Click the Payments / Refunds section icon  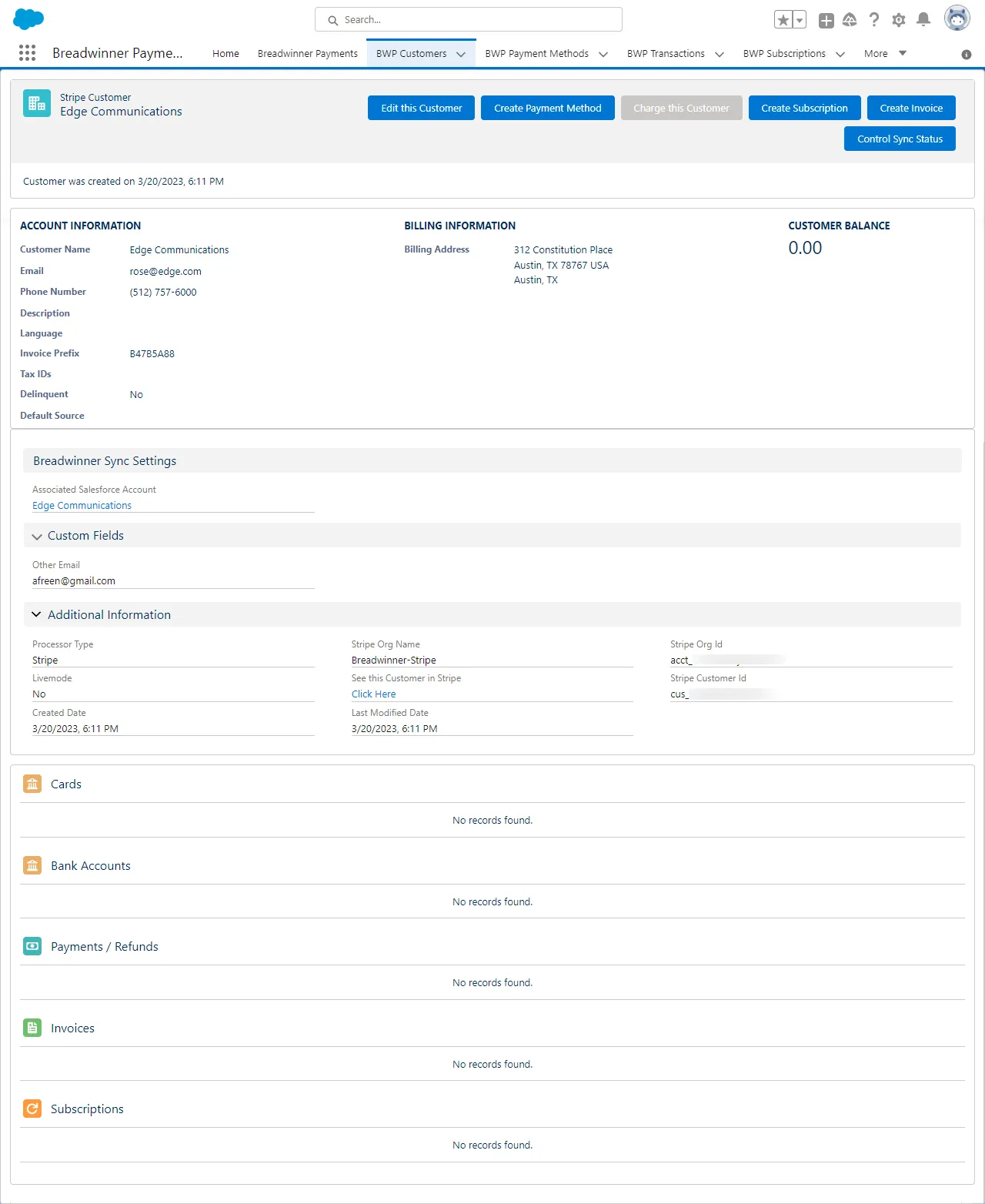tap(32, 946)
